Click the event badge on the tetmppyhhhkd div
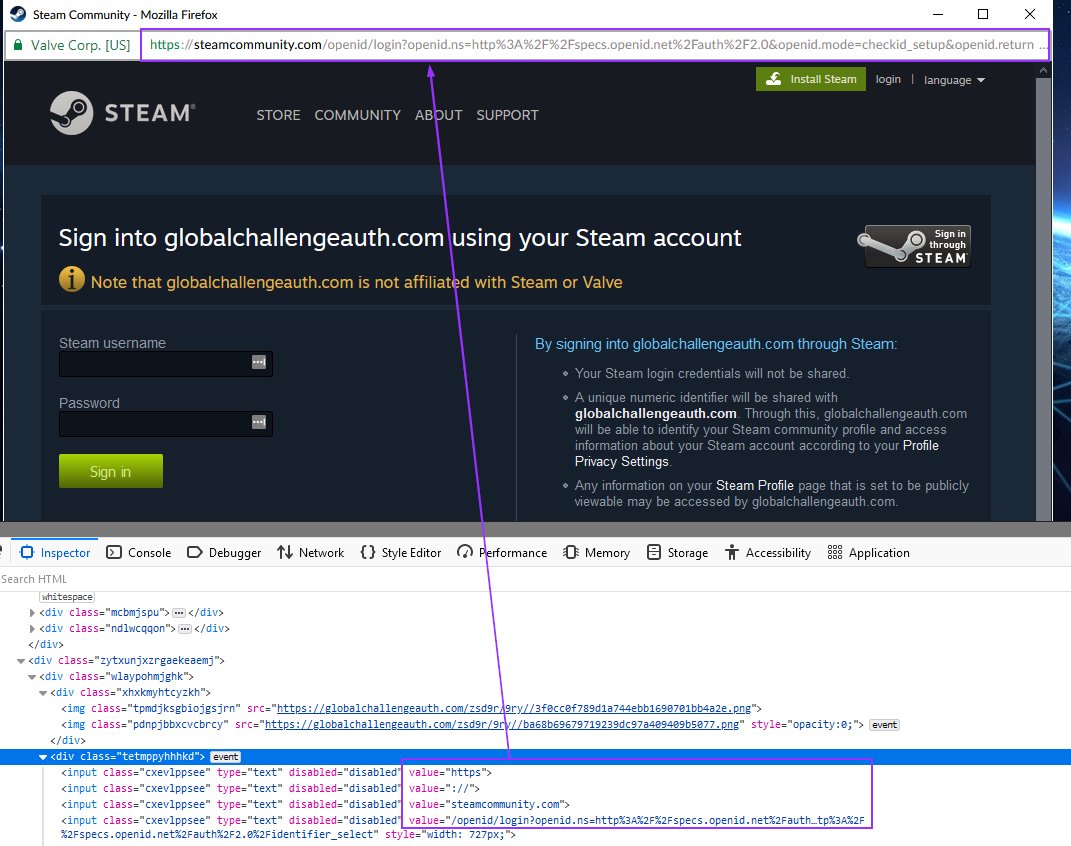The image size is (1071, 846). [x=225, y=757]
